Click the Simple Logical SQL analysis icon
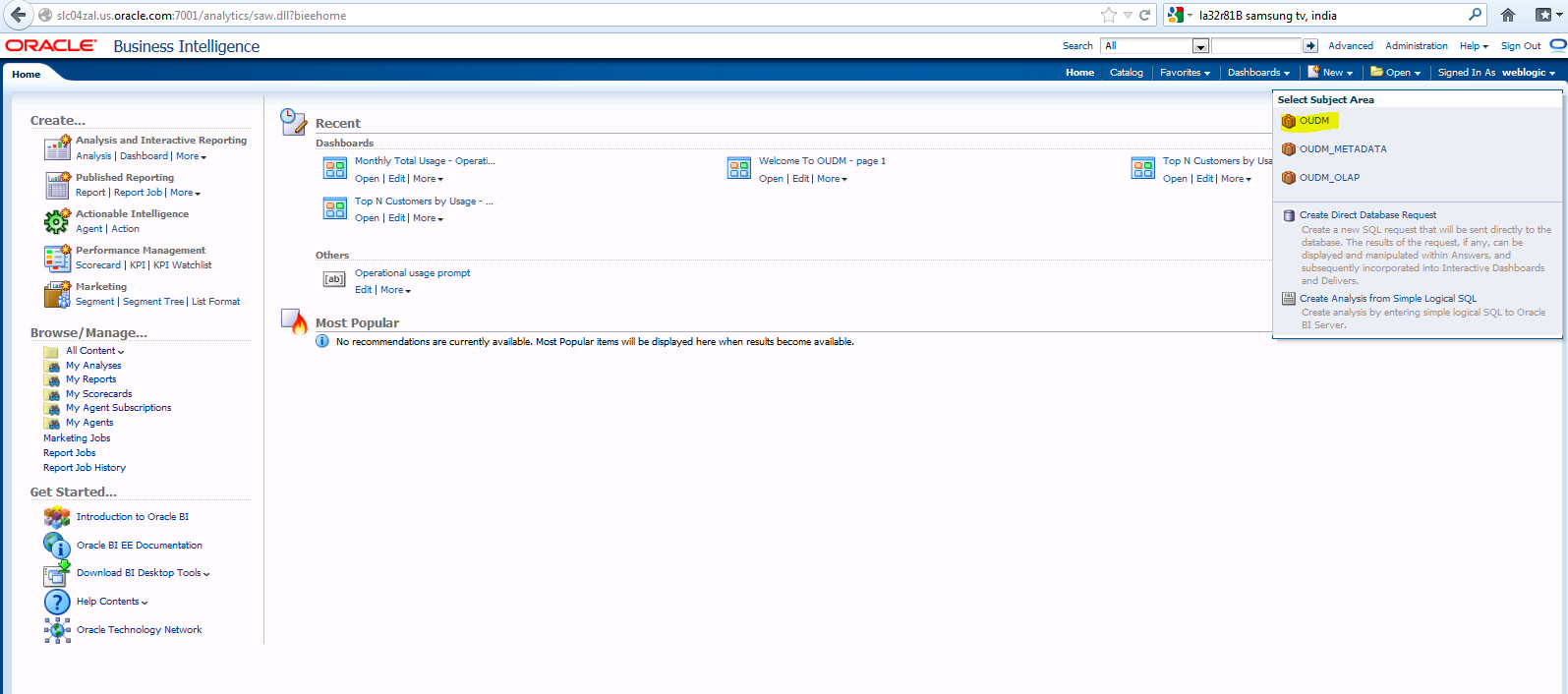The width and height of the screenshot is (1568, 694). pos(1289,299)
